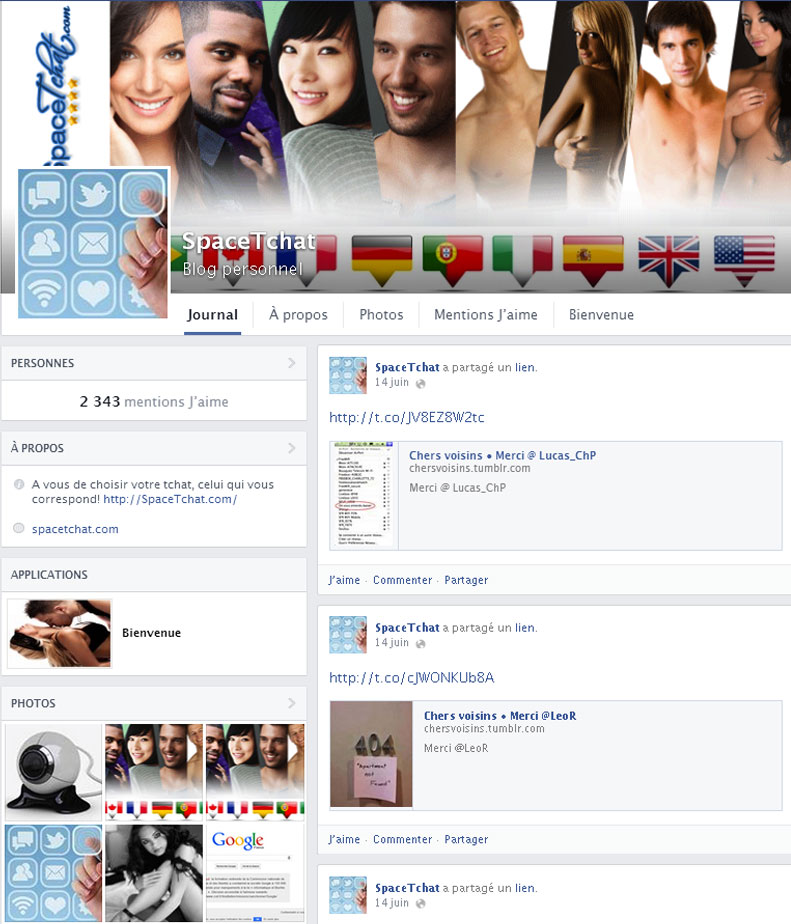Visit the spacetchat.com website link

[75, 529]
